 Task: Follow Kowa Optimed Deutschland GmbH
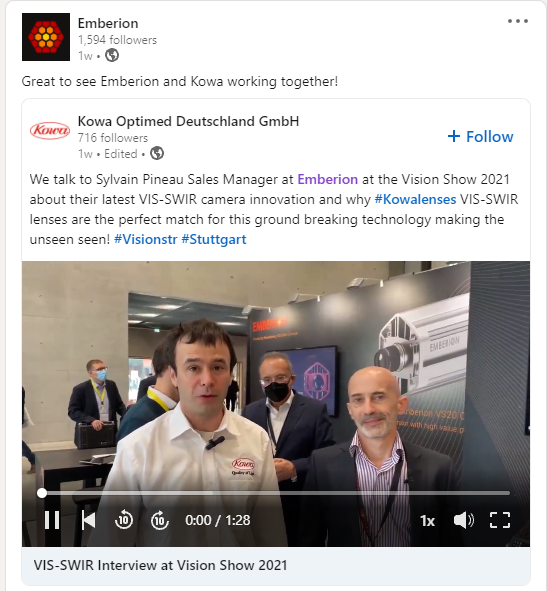pyautogui.click(x=480, y=136)
